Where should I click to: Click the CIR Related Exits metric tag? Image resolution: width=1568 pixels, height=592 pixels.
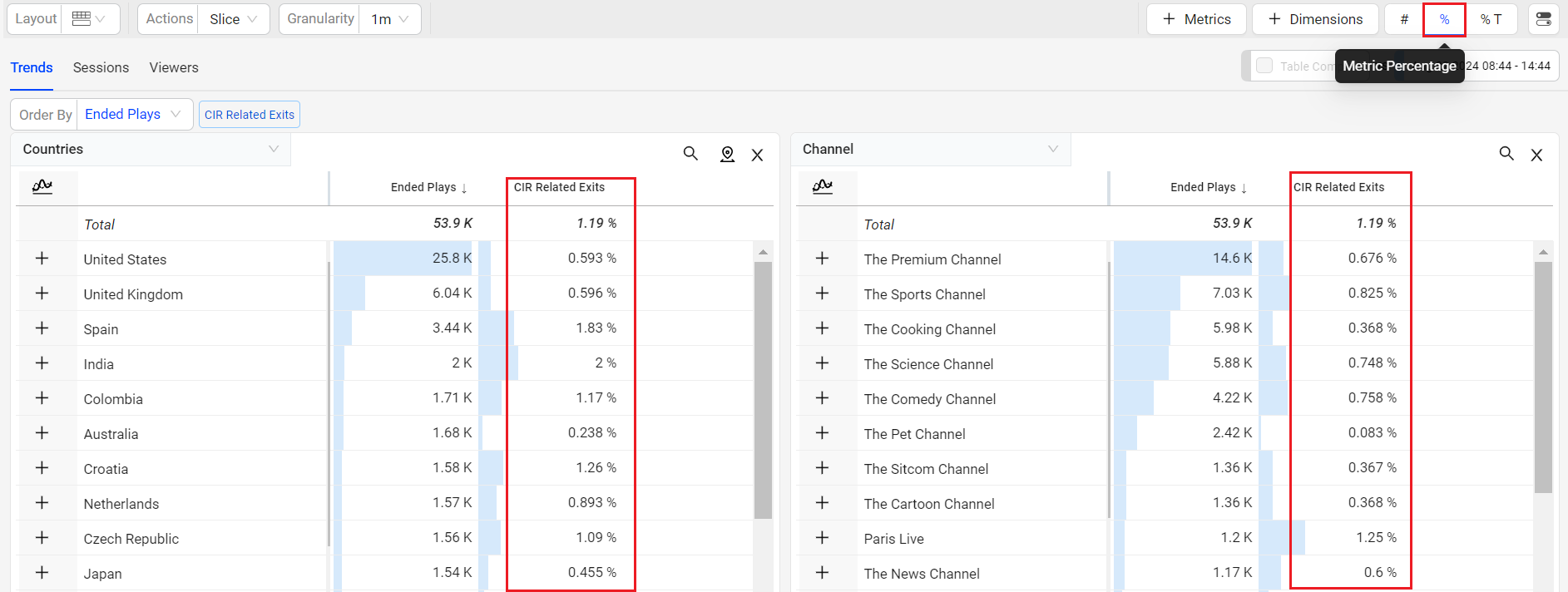[250, 115]
